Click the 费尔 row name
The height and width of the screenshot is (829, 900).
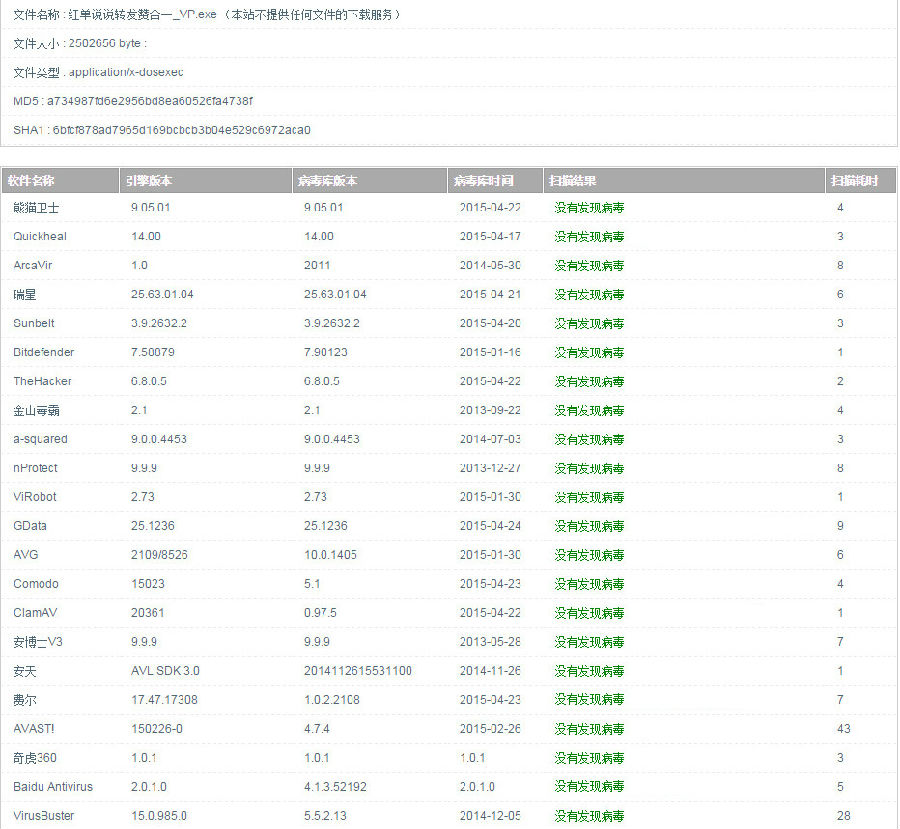[x=25, y=700]
